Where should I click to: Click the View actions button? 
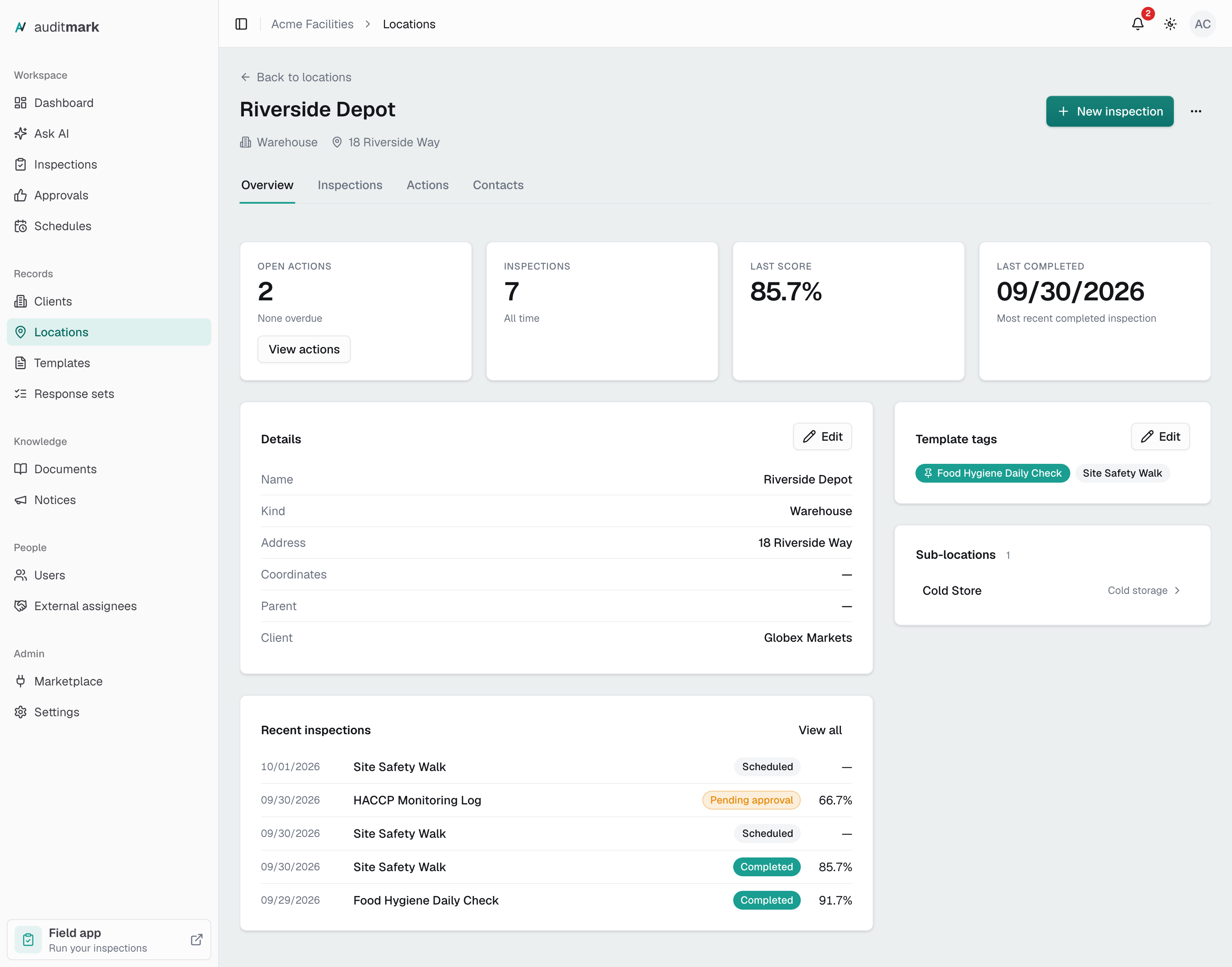[x=304, y=349]
